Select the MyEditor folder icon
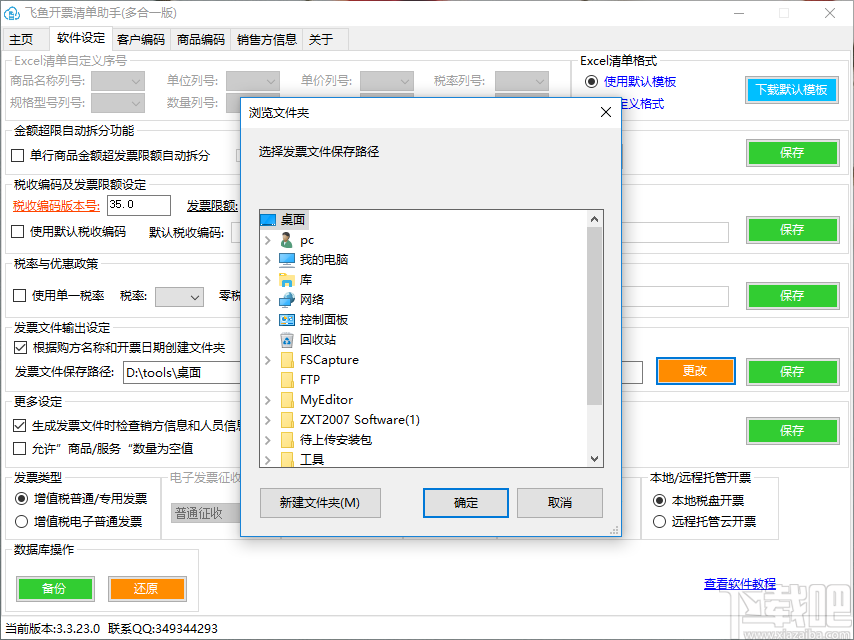Image resolution: width=854 pixels, height=640 pixels. [x=287, y=399]
